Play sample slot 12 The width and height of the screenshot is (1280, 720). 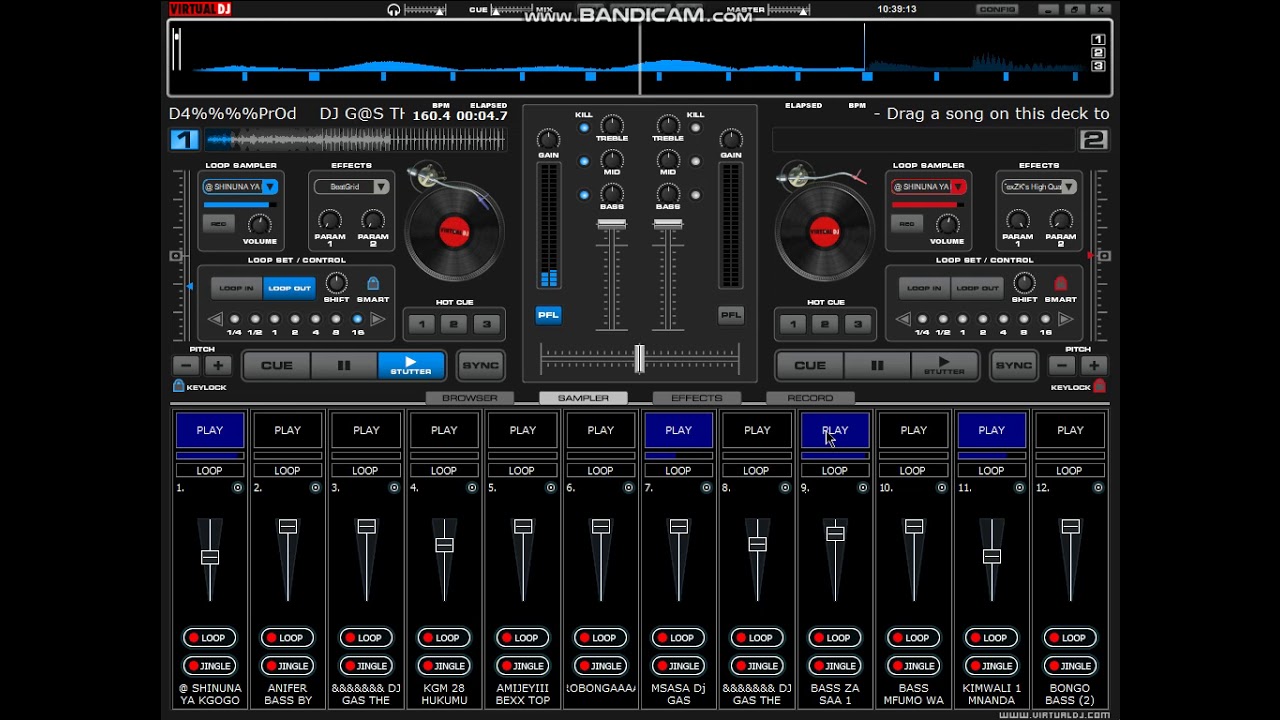click(x=1070, y=430)
